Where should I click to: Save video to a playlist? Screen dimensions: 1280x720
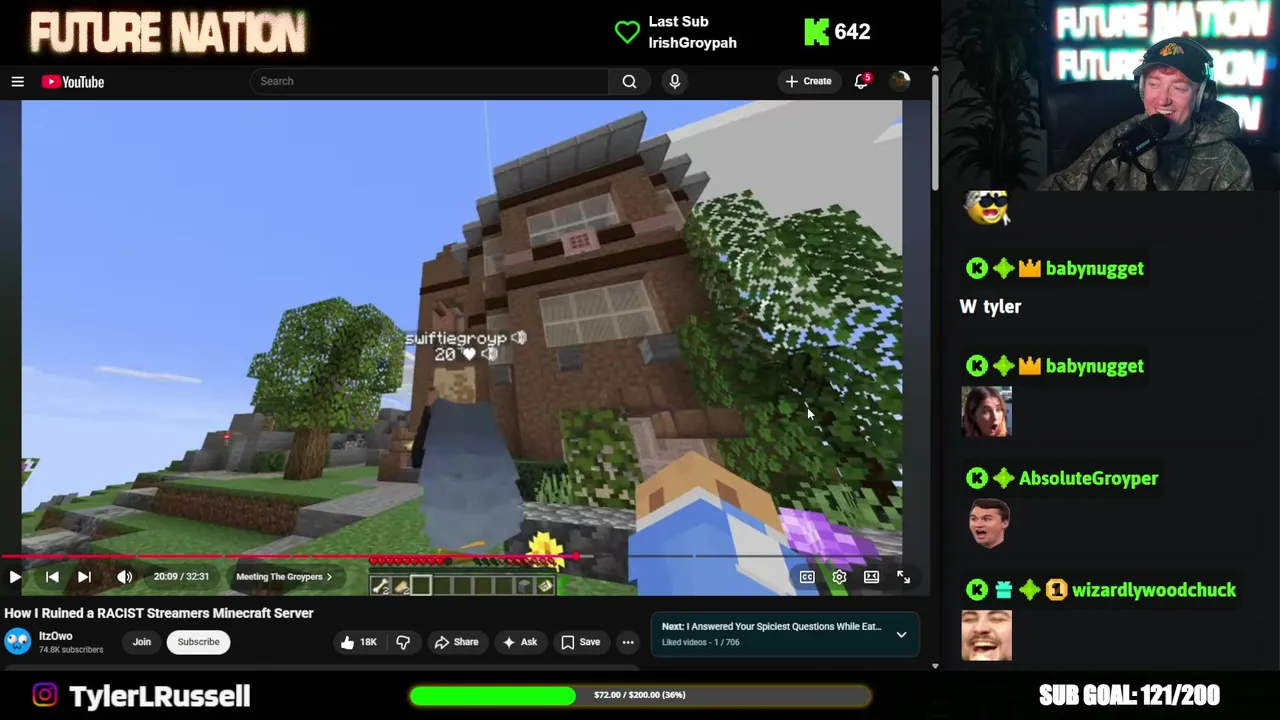click(580, 642)
